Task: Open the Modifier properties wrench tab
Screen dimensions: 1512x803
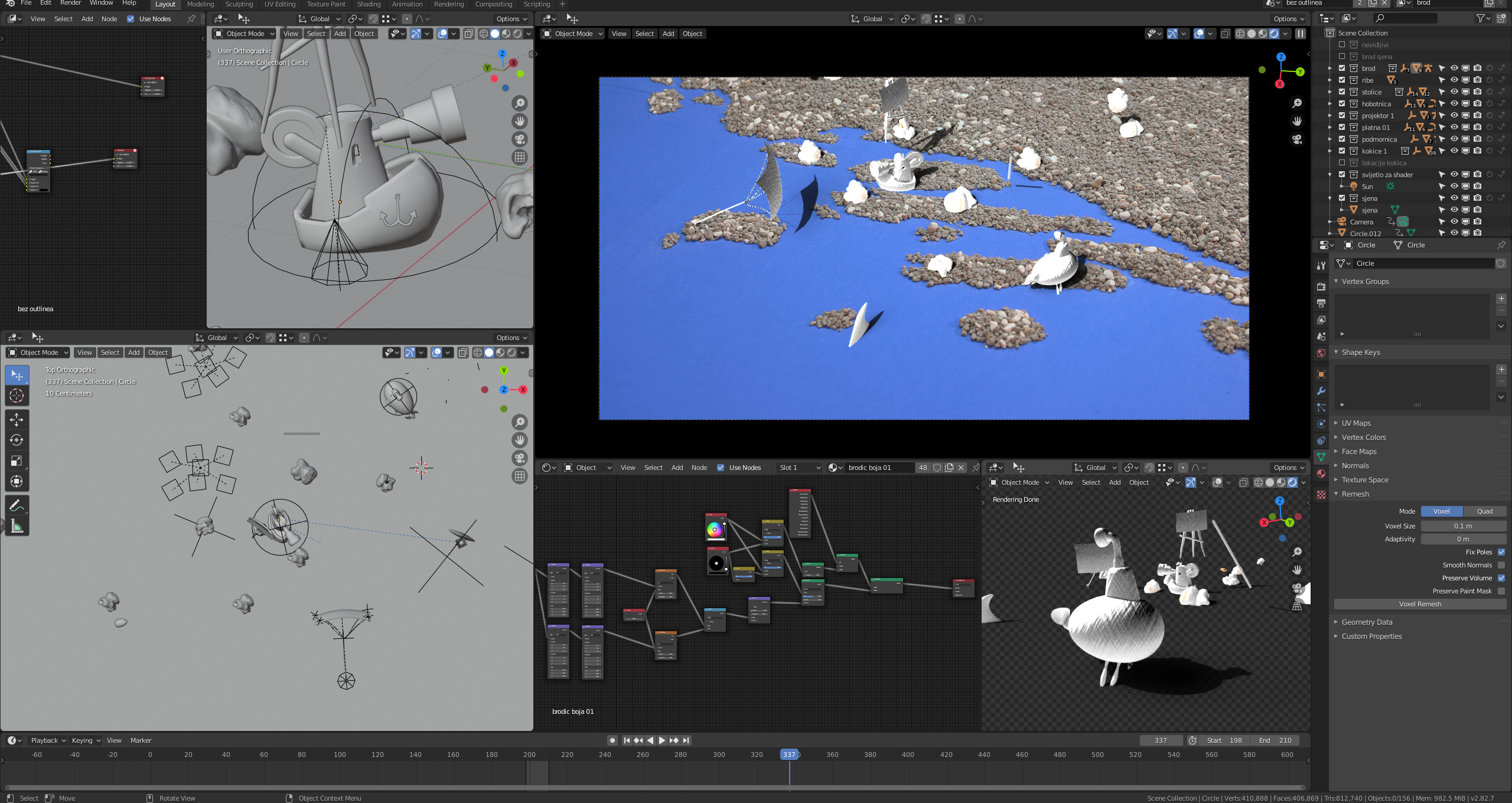Action: coord(1321,391)
